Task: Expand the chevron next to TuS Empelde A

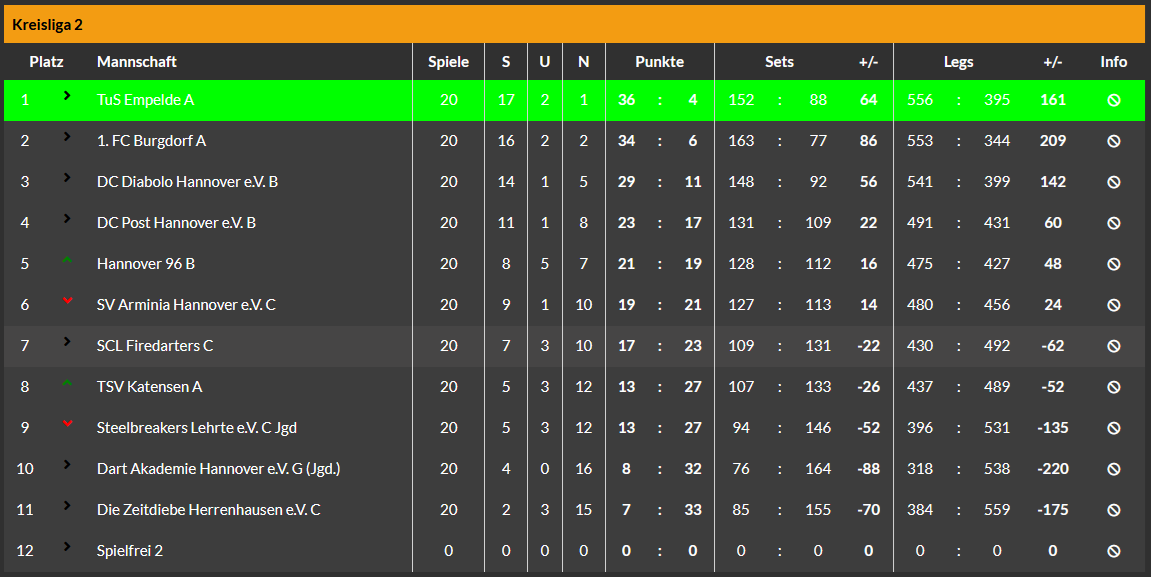Action: (x=68, y=95)
